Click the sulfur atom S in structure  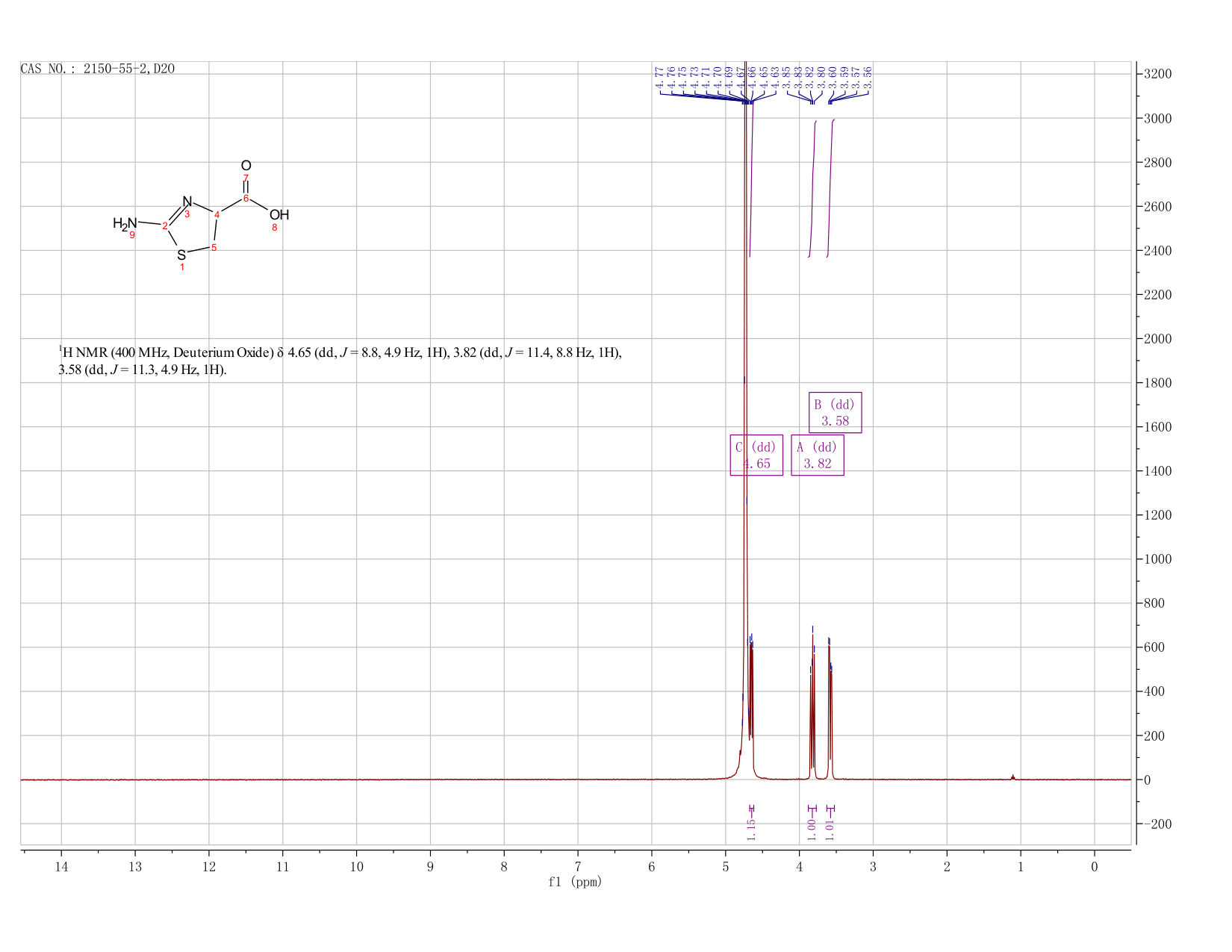(181, 255)
